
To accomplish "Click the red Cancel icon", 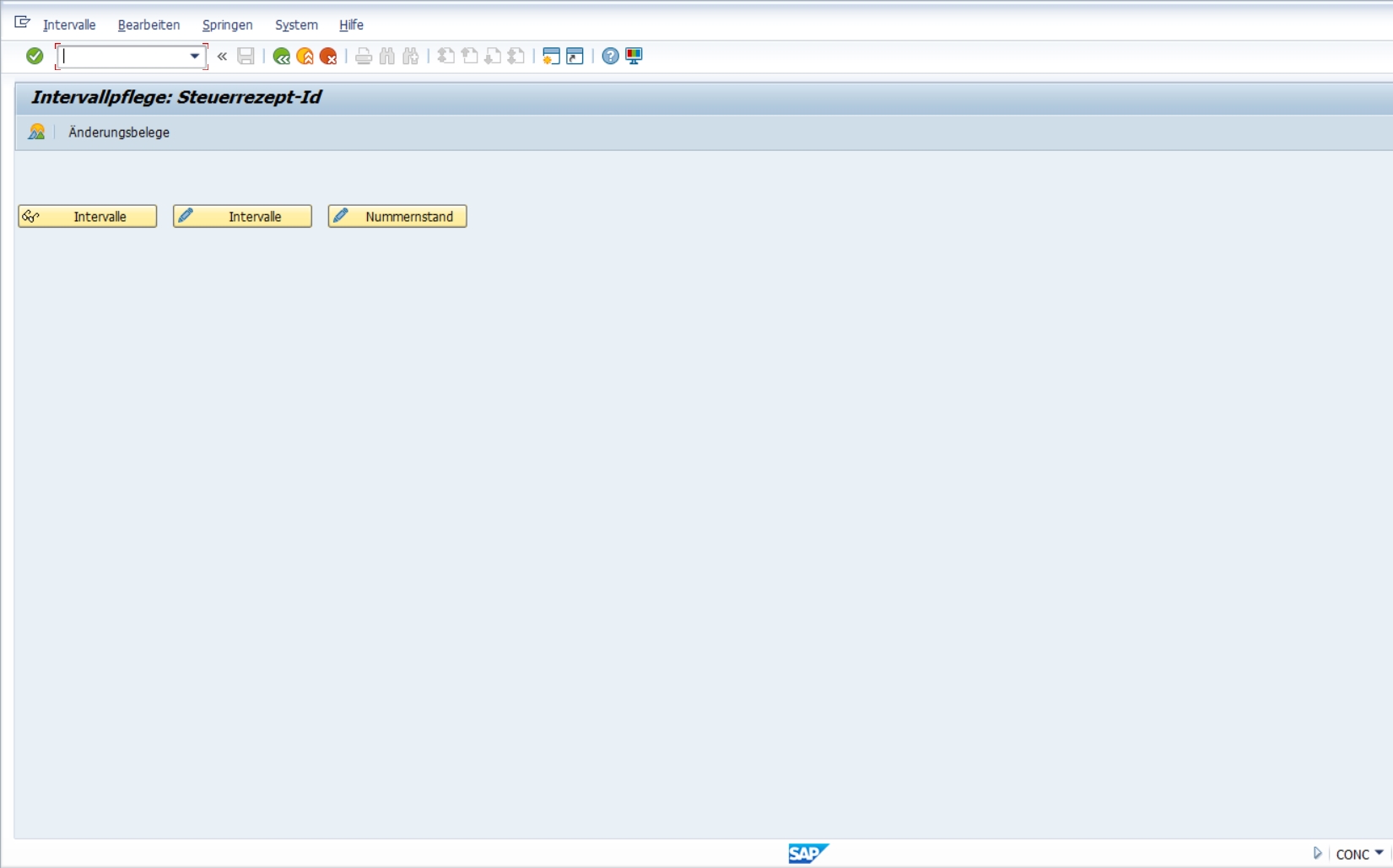I will 328,57.
